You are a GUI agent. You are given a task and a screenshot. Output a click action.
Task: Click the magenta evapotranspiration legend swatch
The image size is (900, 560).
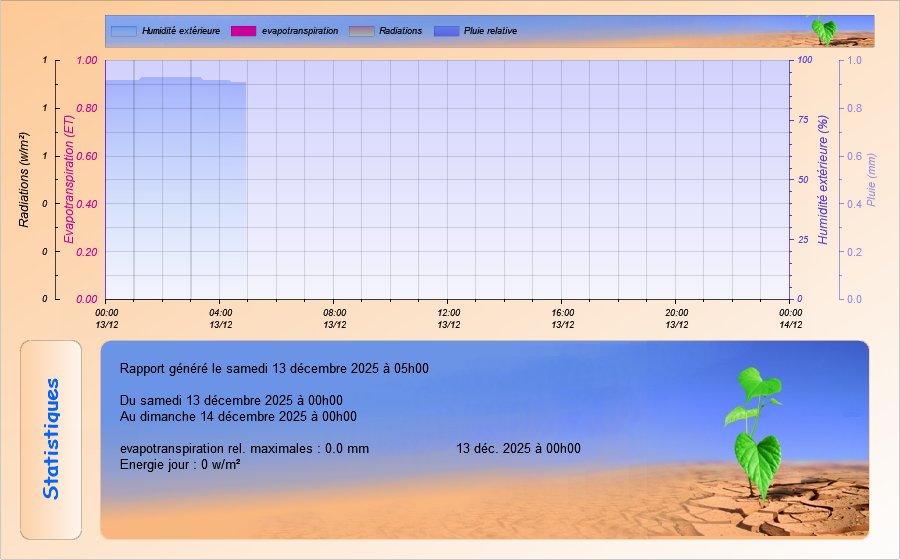(243, 31)
